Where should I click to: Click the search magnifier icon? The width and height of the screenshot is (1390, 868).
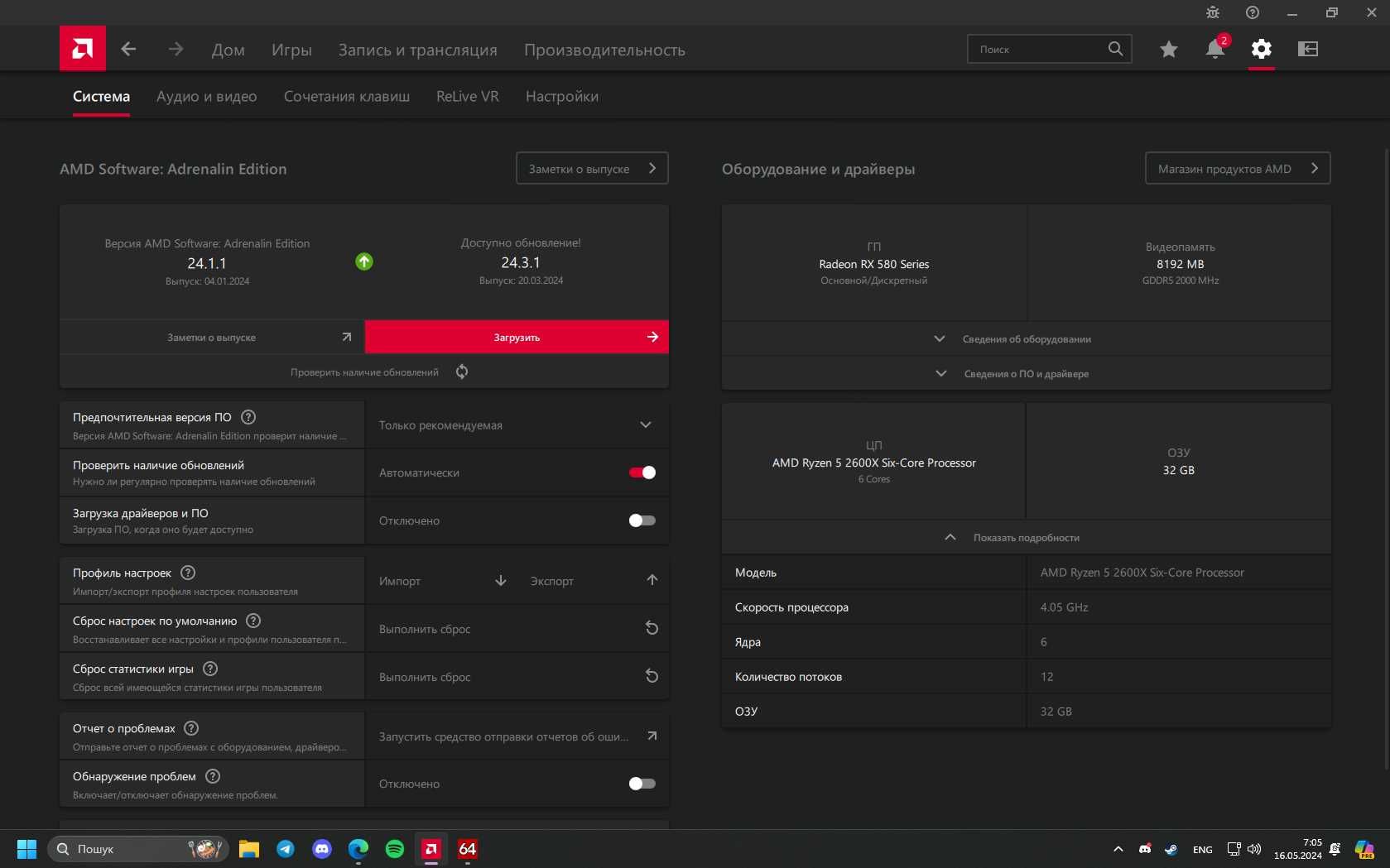(1115, 49)
